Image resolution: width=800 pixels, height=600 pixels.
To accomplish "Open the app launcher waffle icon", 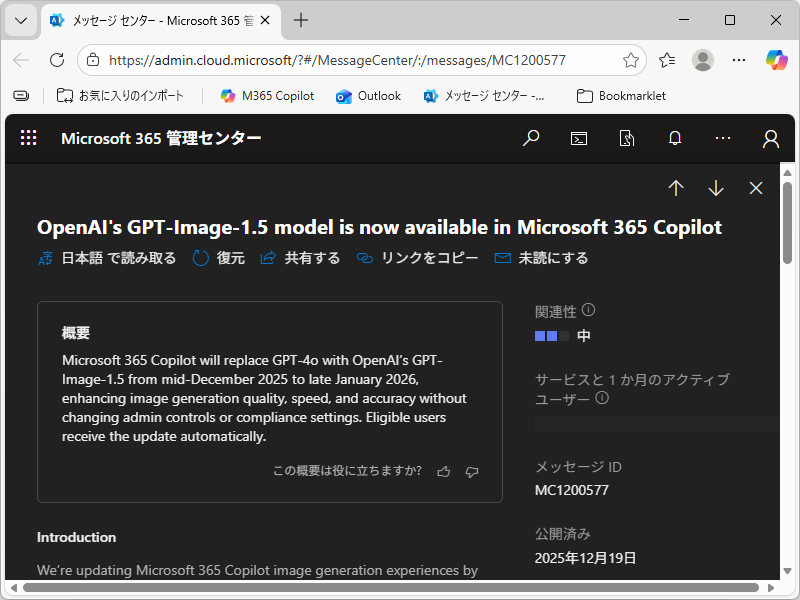I will 29,138.
